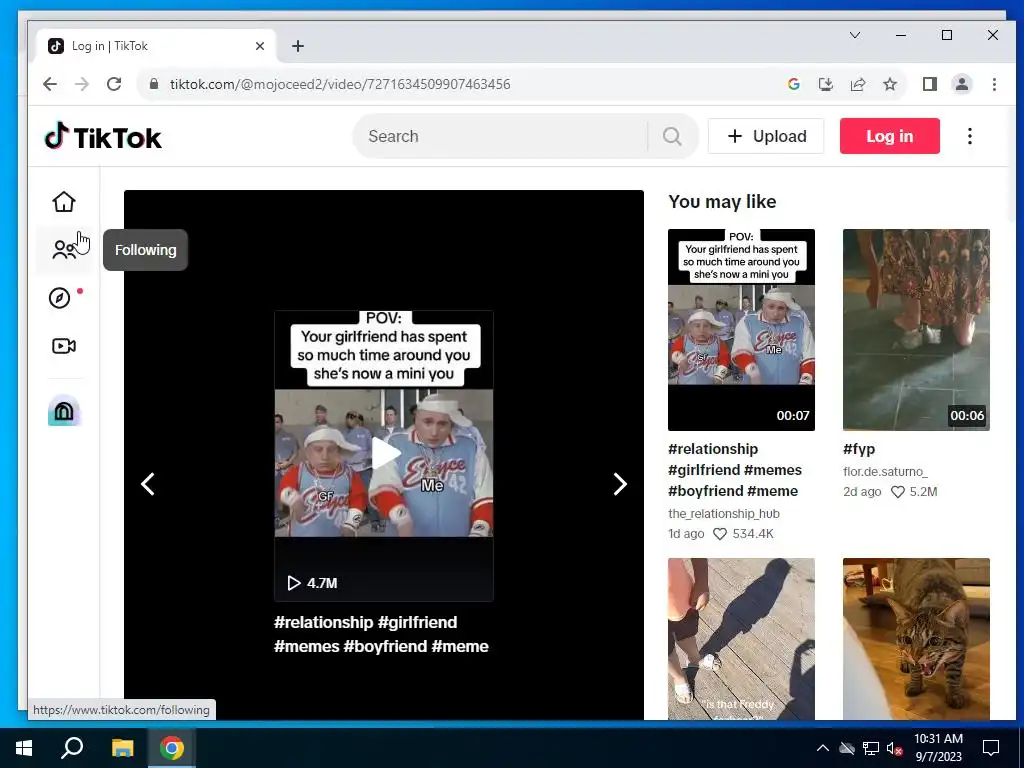
Task: Click the 5.2M likes heart icon
Action: click(x=898, y=492)
